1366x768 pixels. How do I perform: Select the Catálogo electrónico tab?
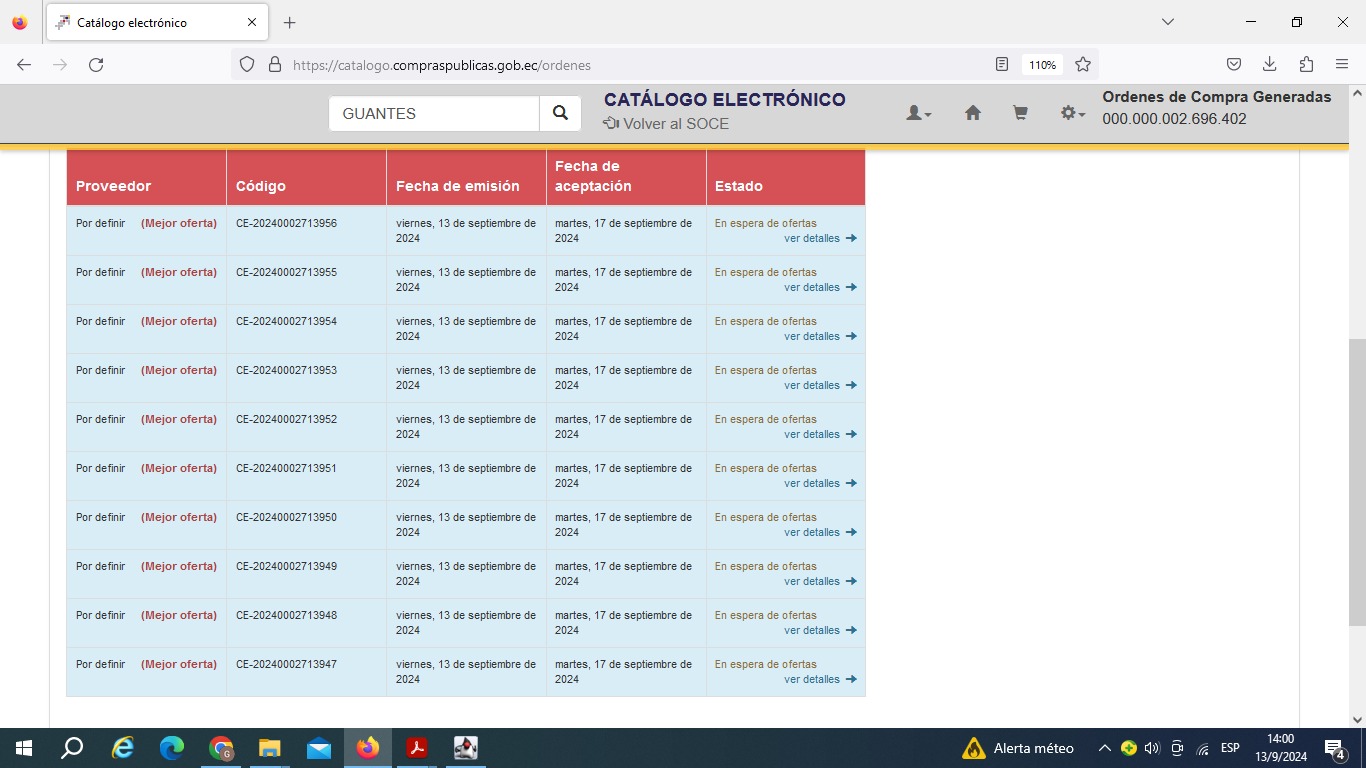pos(145,22)
